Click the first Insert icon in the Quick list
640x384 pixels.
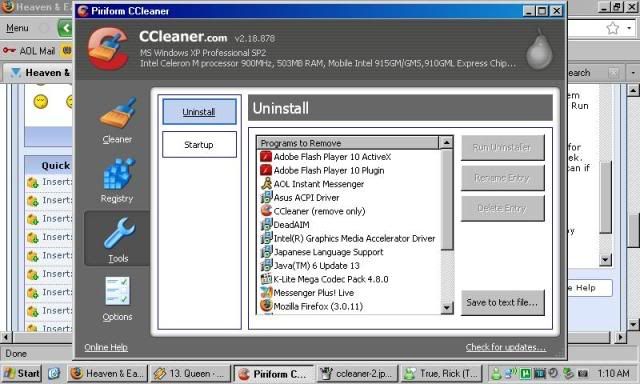33,182
